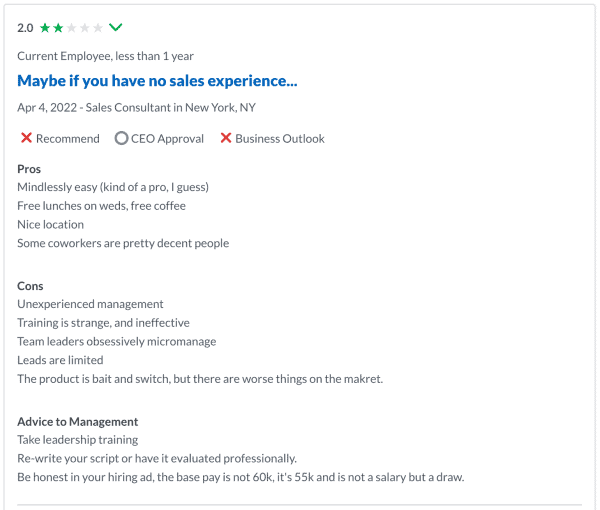600x510 pixels.
Task: Expand the rating breakdown with the green chevron
Action: (x=116, y=27)
